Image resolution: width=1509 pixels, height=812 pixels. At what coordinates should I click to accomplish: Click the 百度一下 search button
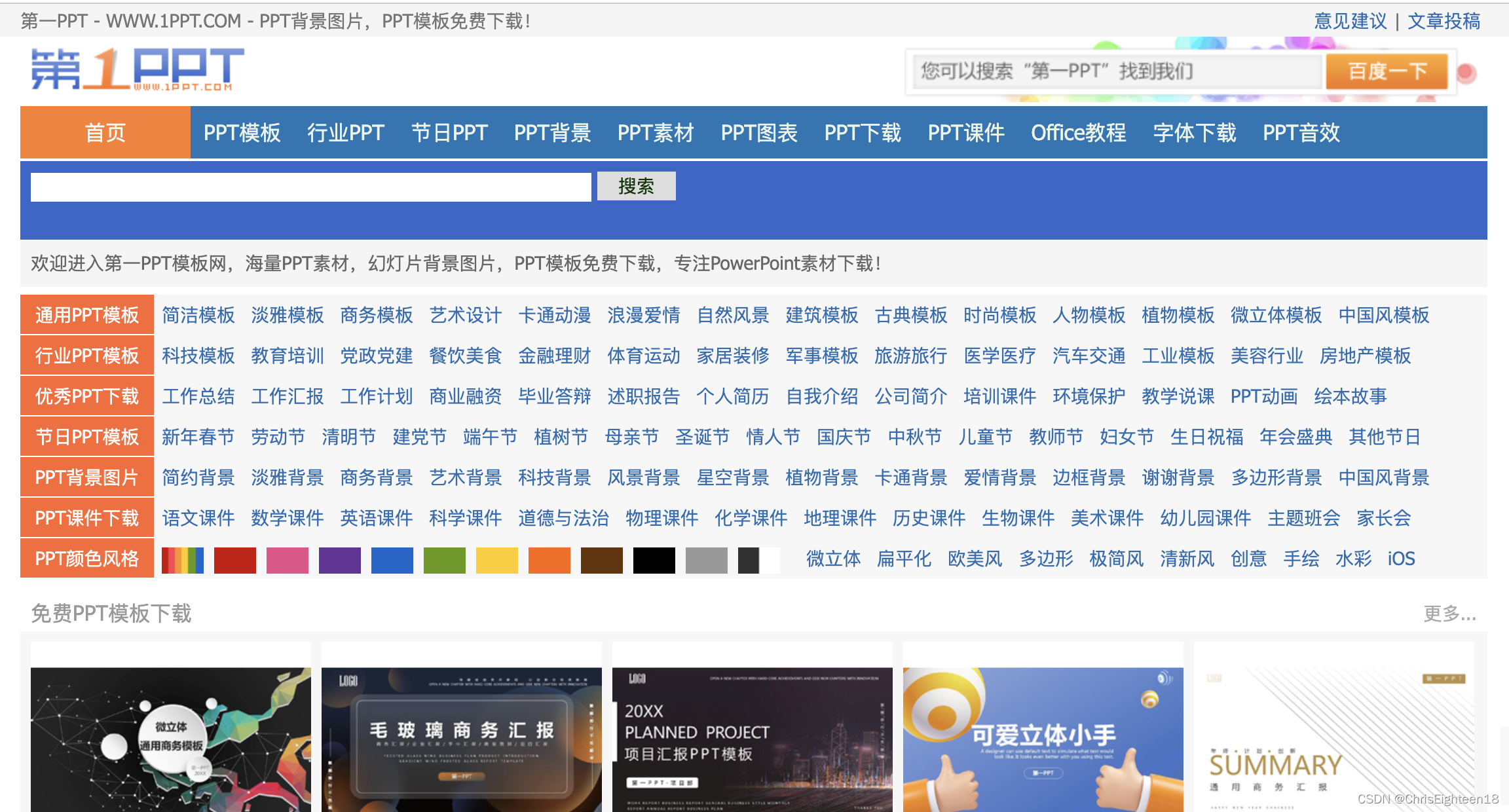pyautogui.click(x=1387, y=71)
